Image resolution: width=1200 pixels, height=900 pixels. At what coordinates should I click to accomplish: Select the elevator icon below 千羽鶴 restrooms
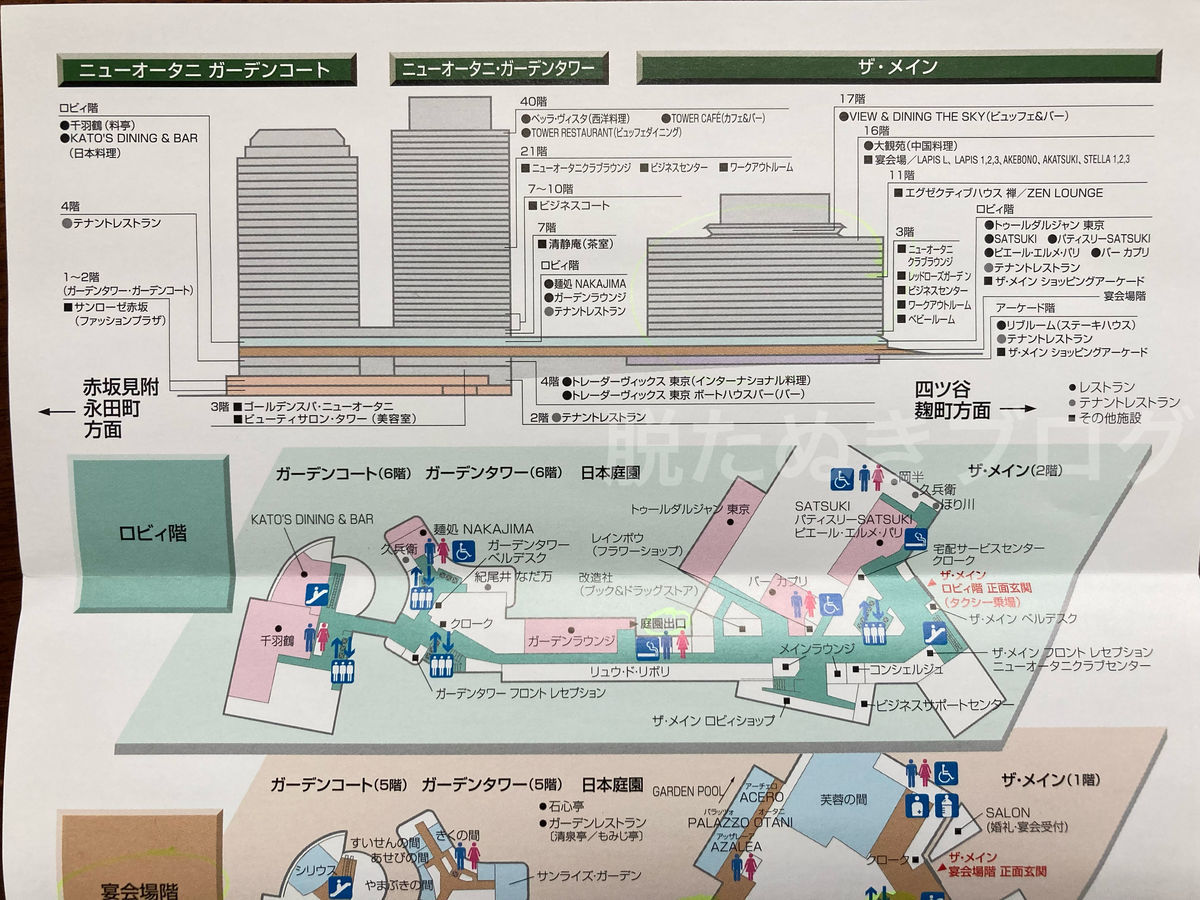click(342, 669)
